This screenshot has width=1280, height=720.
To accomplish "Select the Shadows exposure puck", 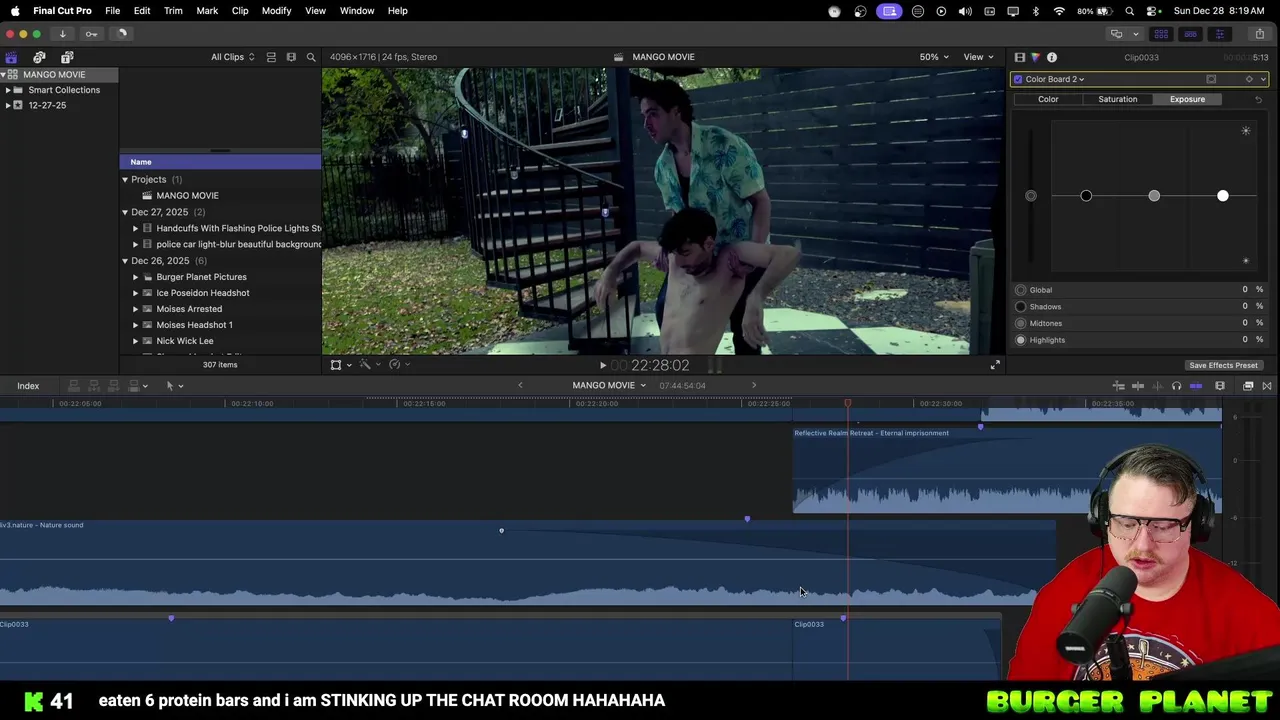I will tap(1086, 196).
